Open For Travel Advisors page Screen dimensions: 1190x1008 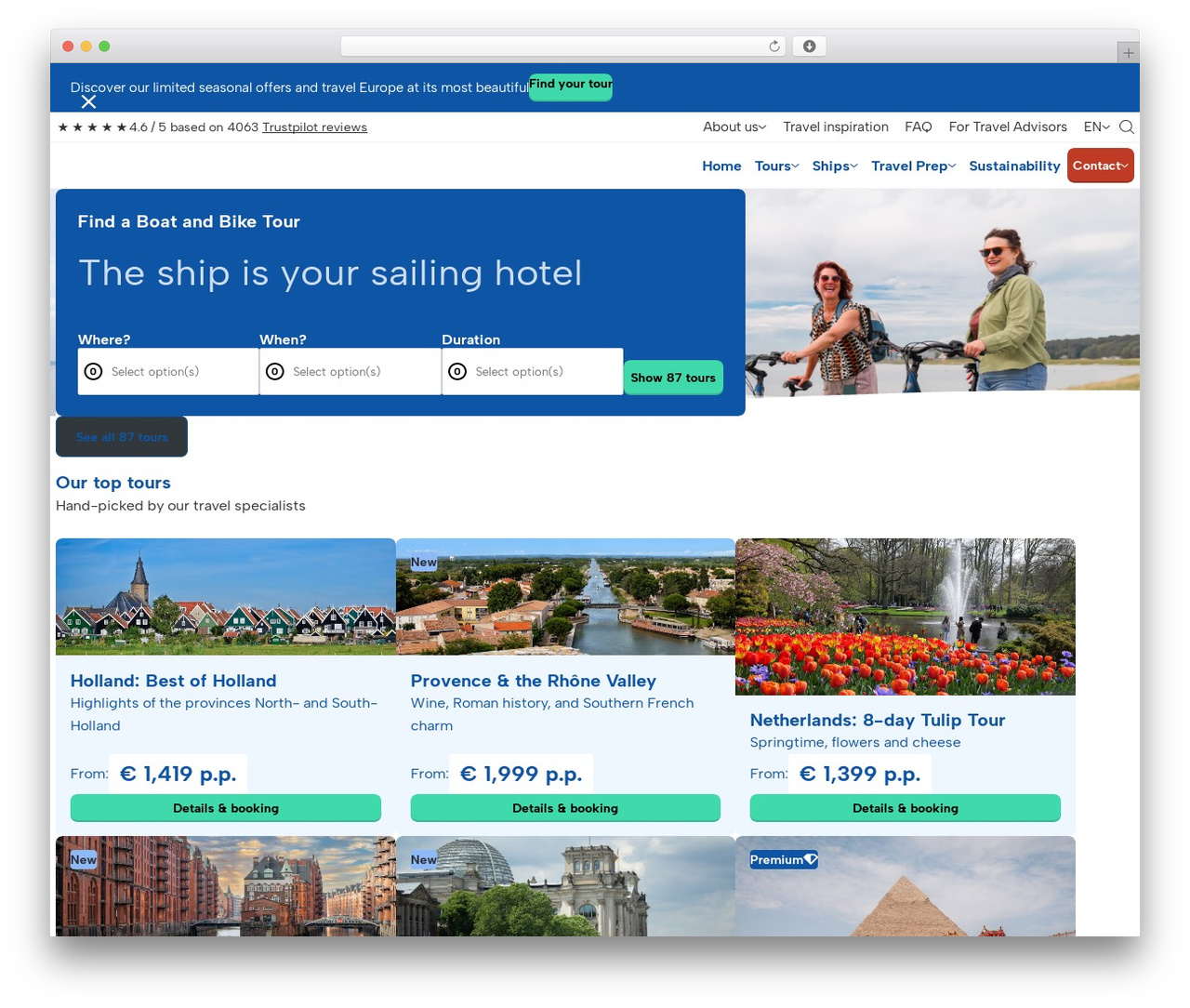coord(1008,127)
